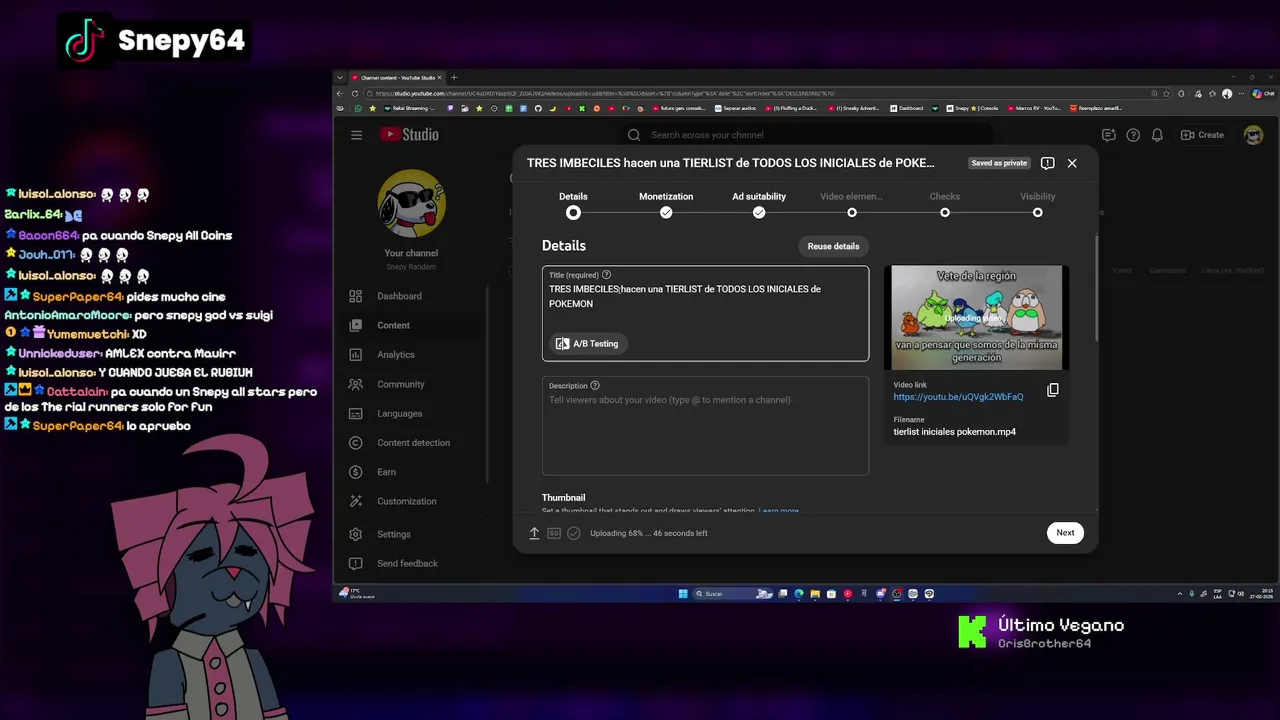Open the Customization wand icon
Screen dimensions: 1280x720
355,501
